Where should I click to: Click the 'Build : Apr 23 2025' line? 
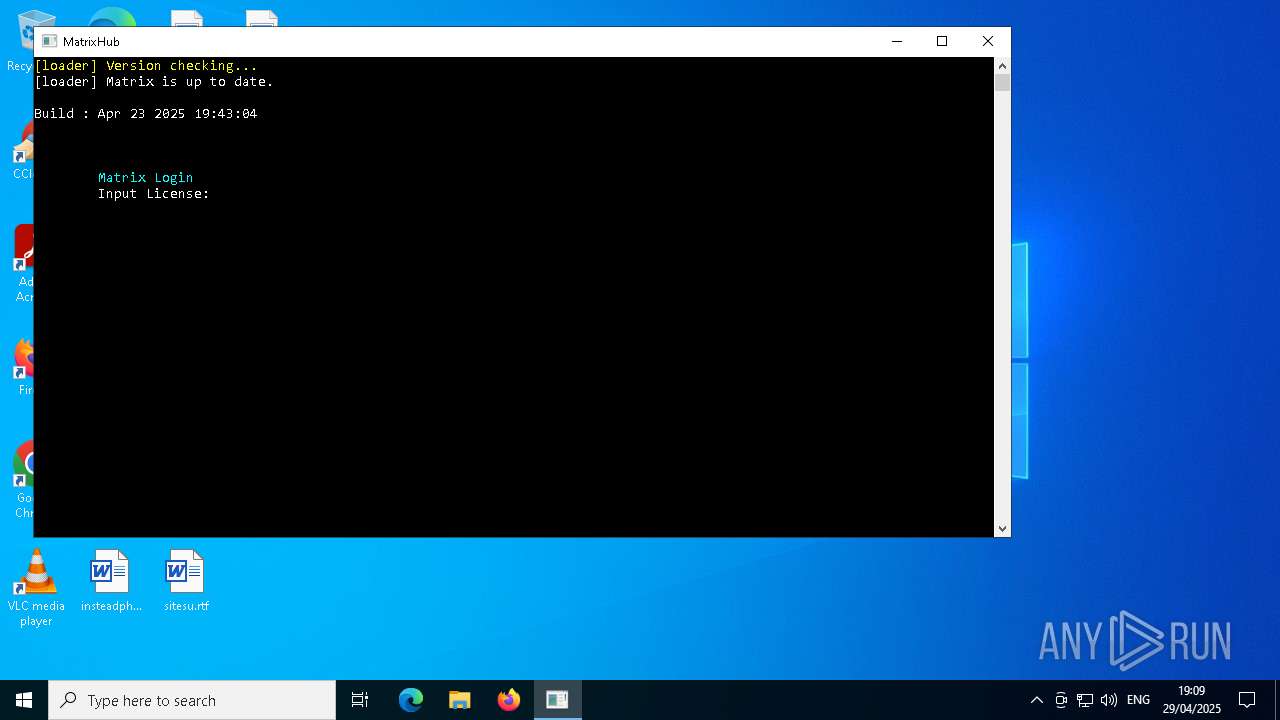tap(146, 113)
